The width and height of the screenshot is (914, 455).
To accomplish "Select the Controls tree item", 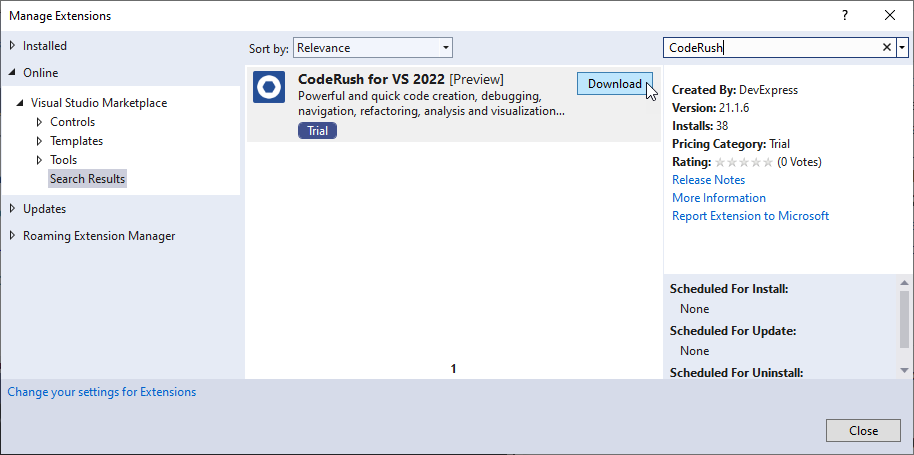I will coord(72,122).
